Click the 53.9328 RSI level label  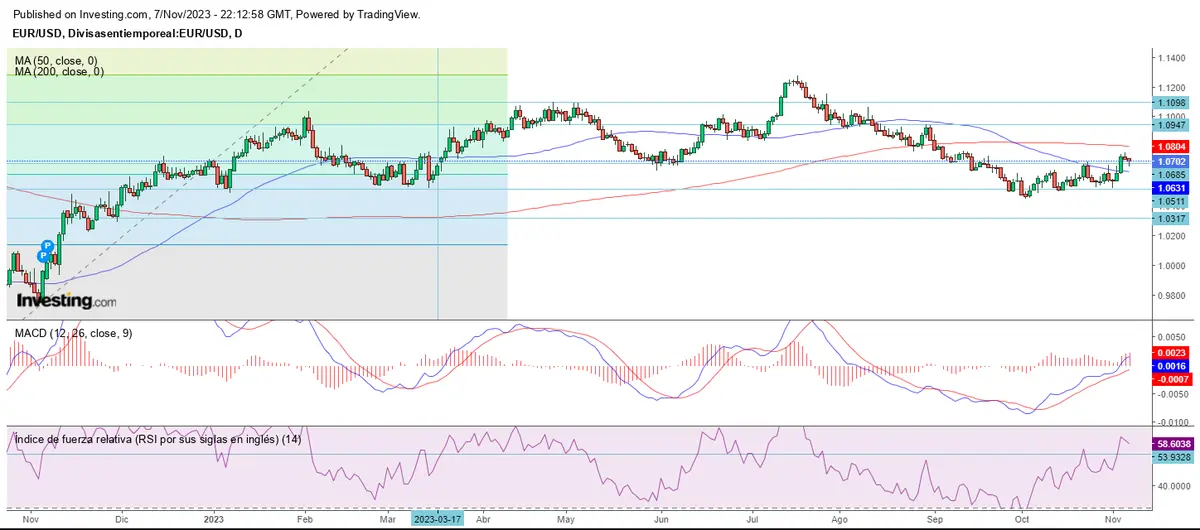coord(1172,455)
